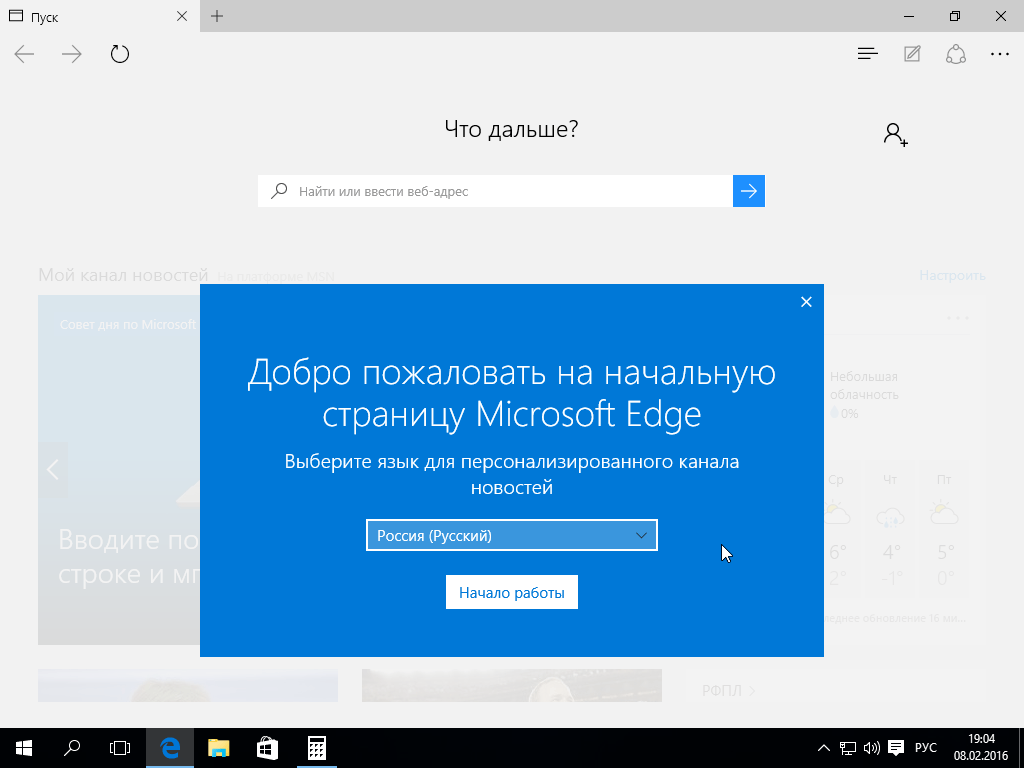This screenshot has height=768, width=1024.
Task: Close the Пуск tab
Action: tap(181, 16)
